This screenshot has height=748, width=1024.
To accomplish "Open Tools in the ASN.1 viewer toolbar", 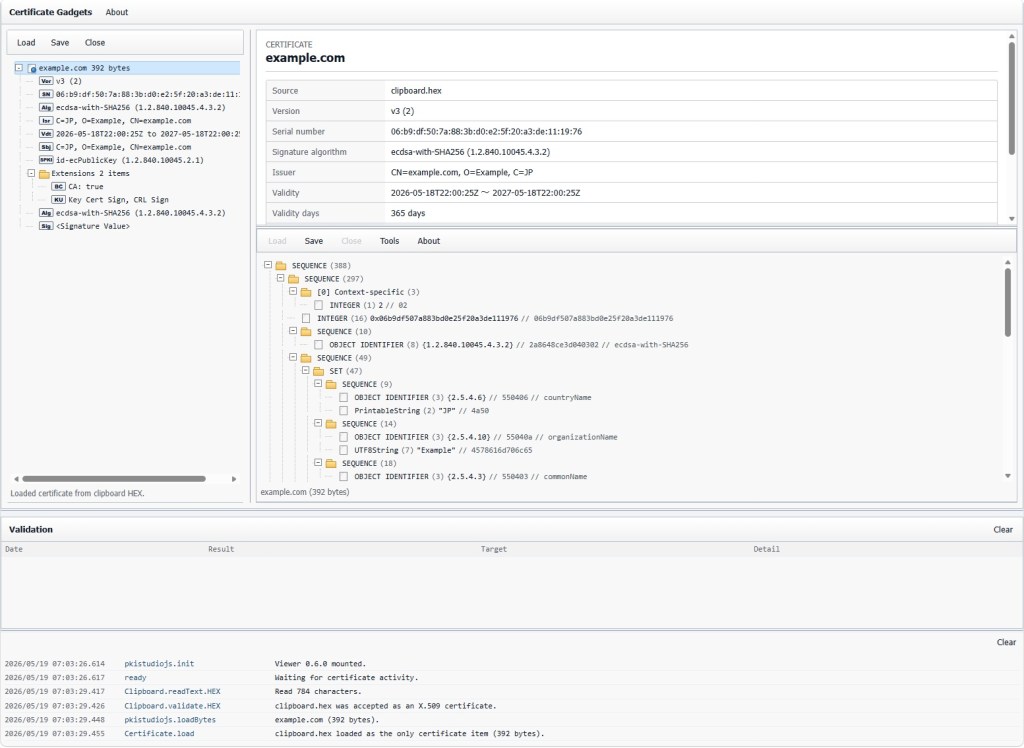I will (x=389, y=241).
